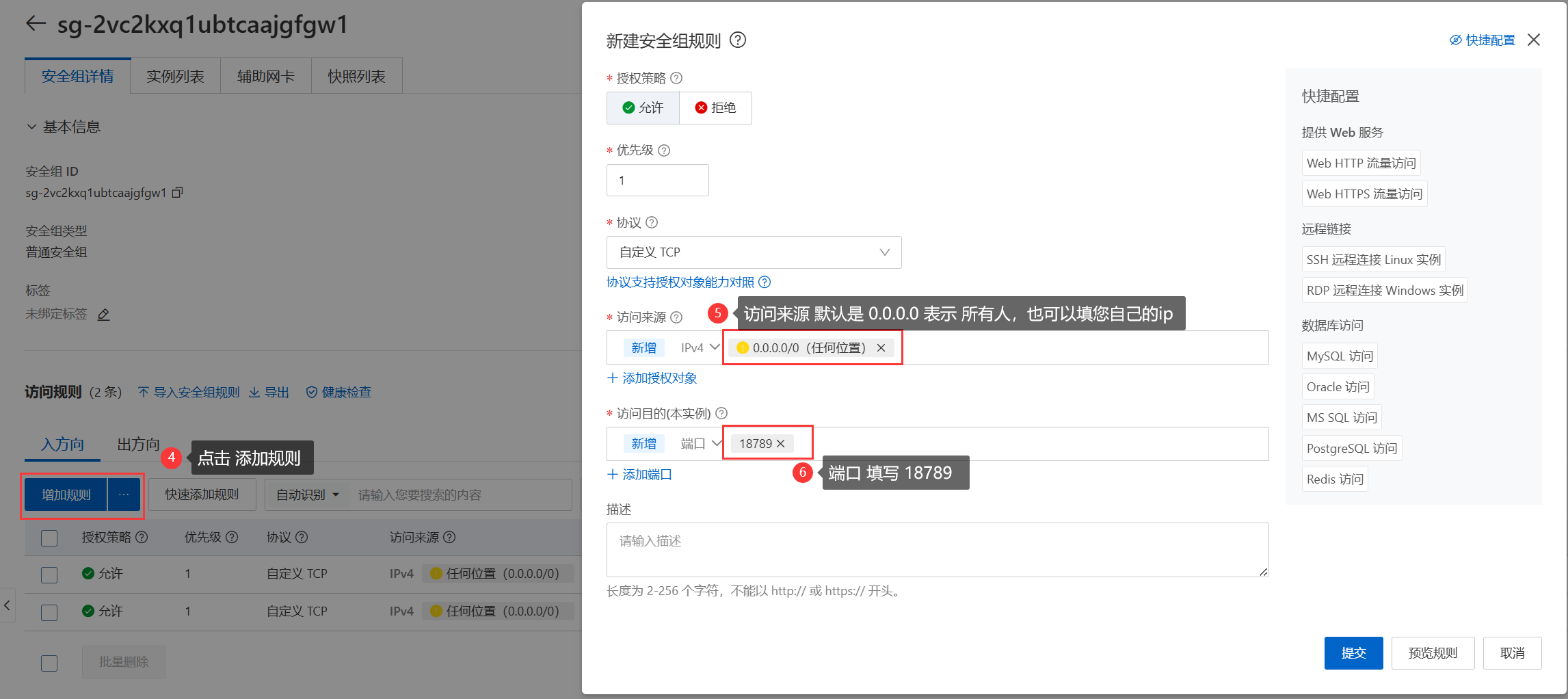
Task: Click the 添加授权对象 link
Action: coord(652,378)
